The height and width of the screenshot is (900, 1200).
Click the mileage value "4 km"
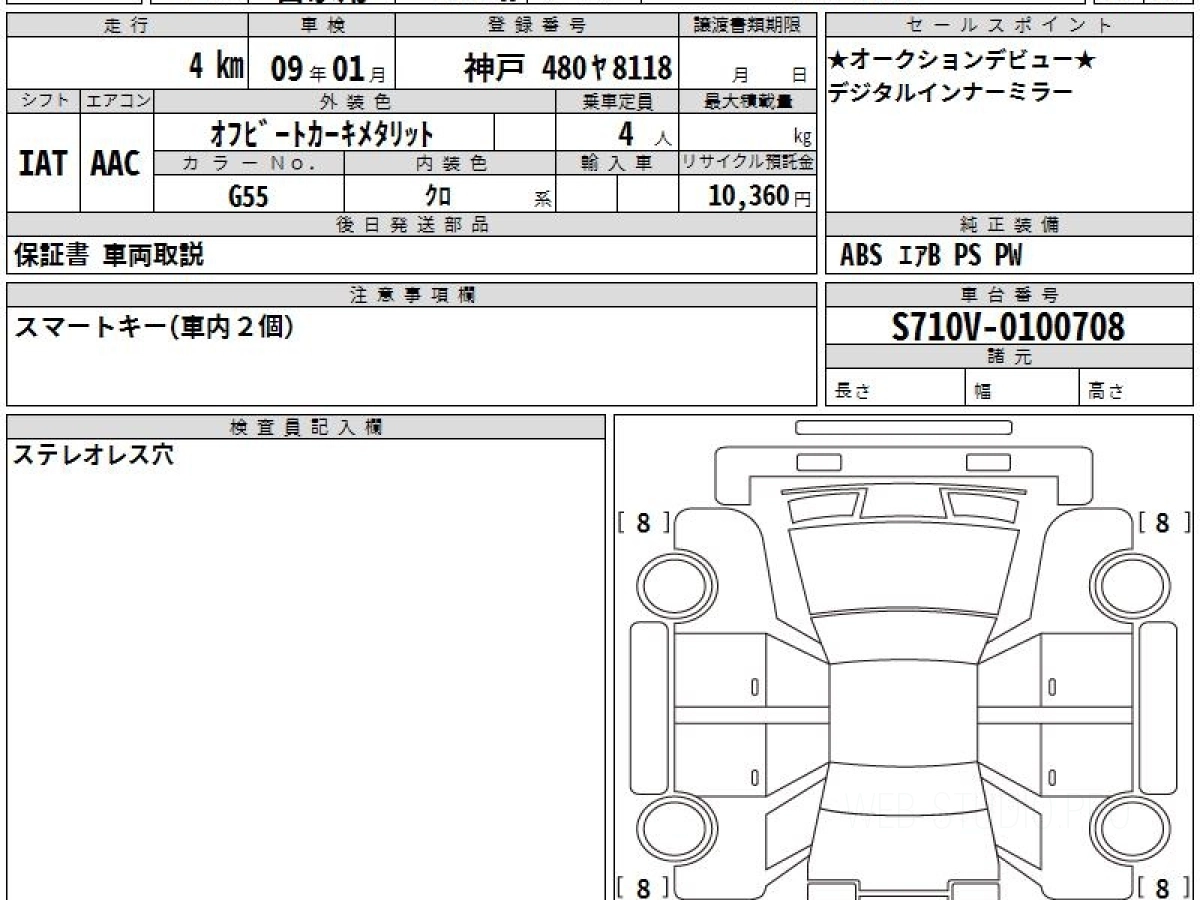tap(217, 66)
